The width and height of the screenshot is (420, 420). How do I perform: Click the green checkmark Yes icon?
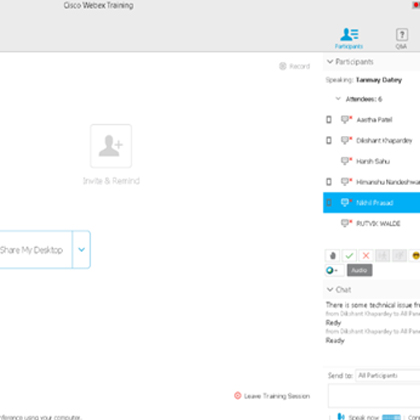pos(349,256)
